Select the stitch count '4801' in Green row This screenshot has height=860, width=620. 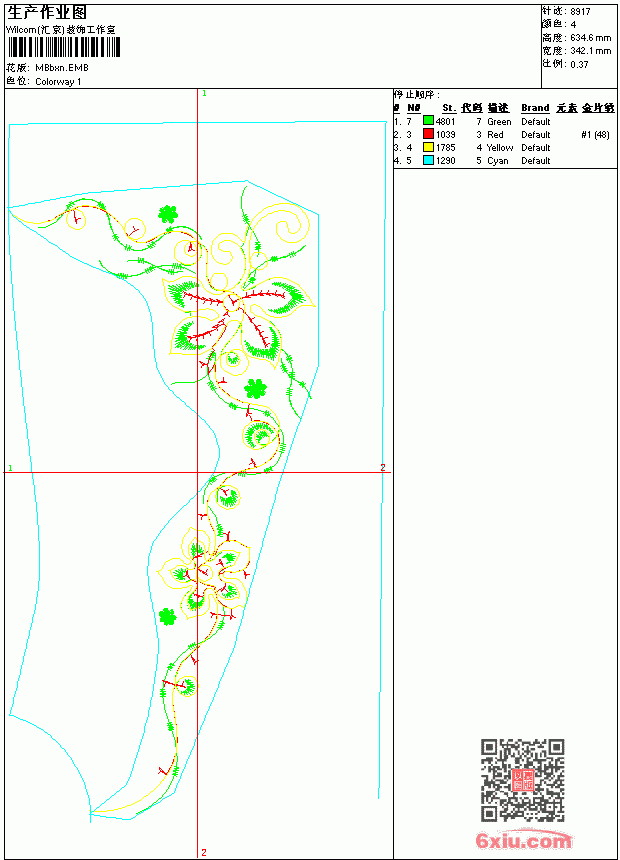click(446, 121)
